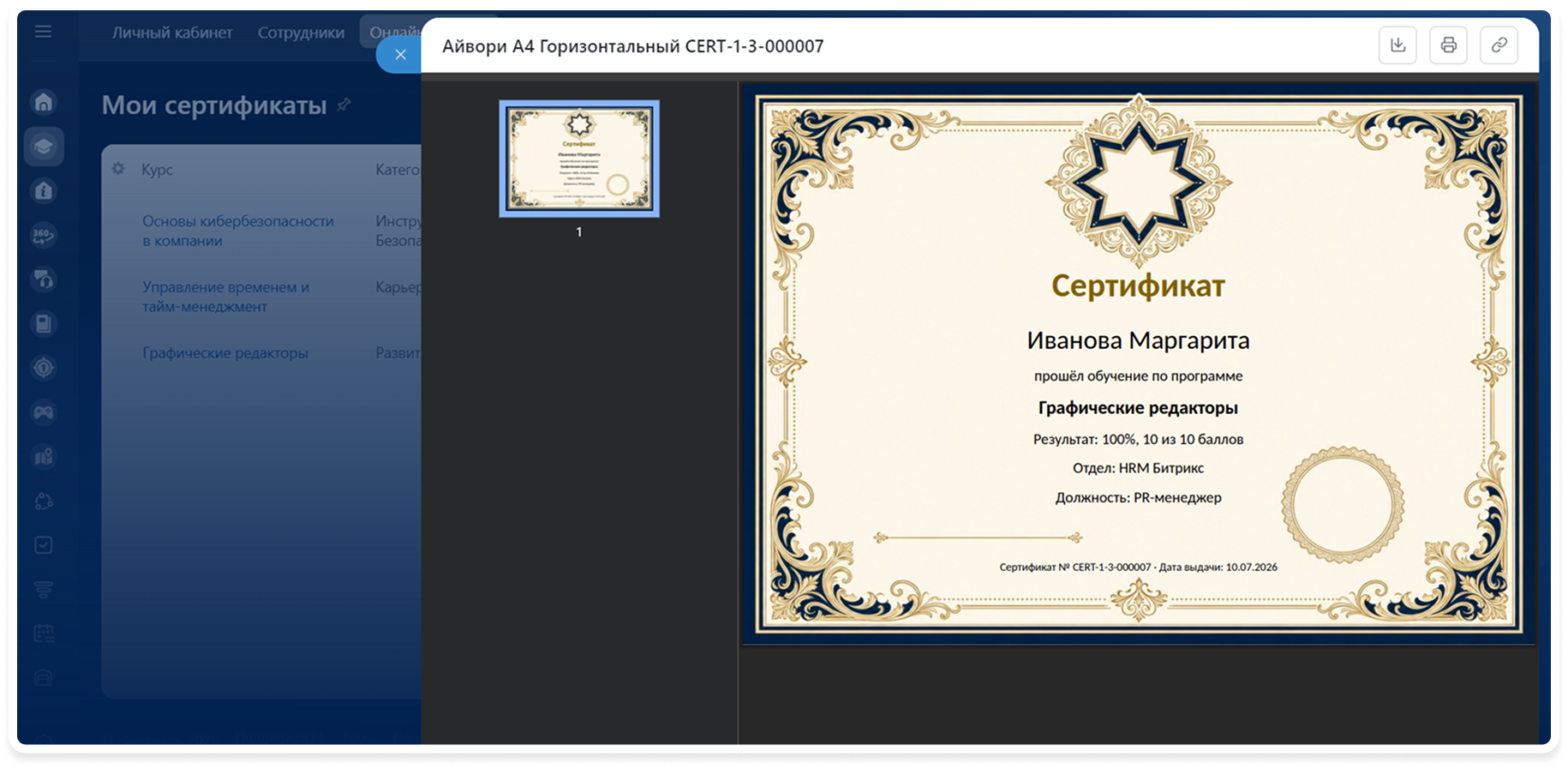
Task: Switch to Сотрудники tab
Action: click(x=301, y=33)
